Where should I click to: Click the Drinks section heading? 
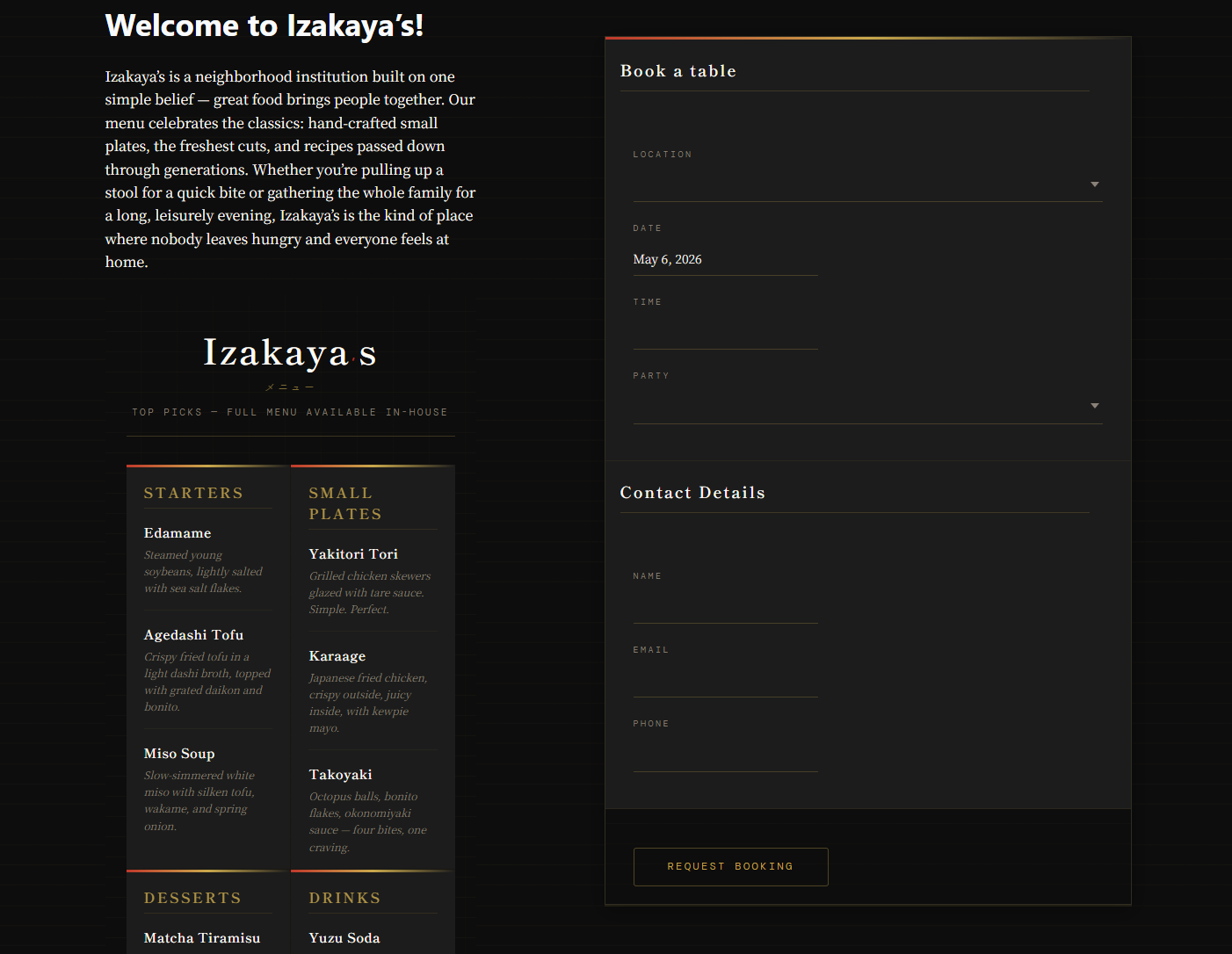(344, 899)
